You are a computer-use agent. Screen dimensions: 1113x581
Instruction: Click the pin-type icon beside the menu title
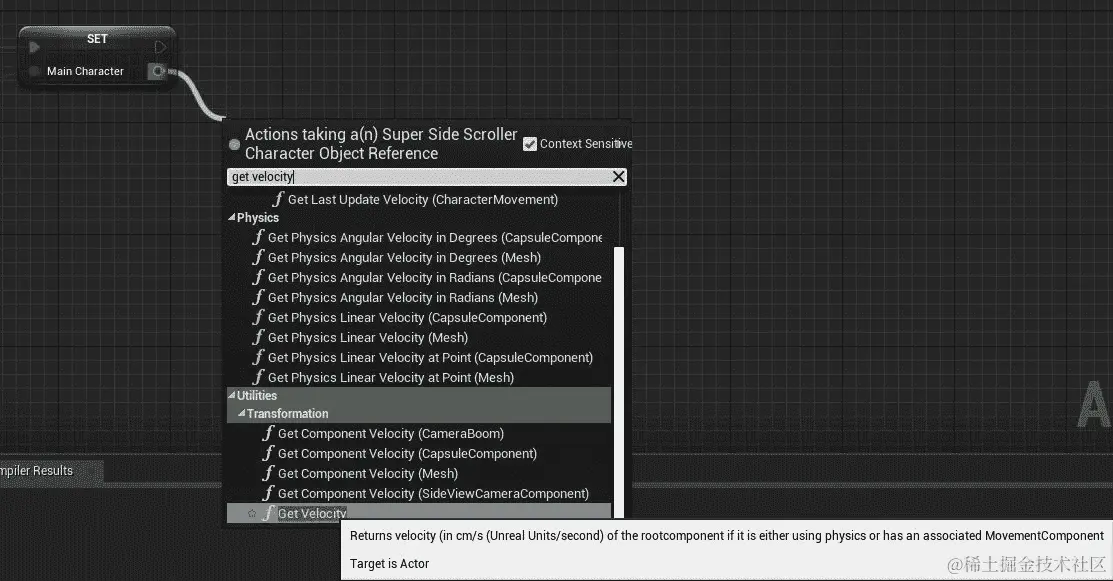coord(234,144)
